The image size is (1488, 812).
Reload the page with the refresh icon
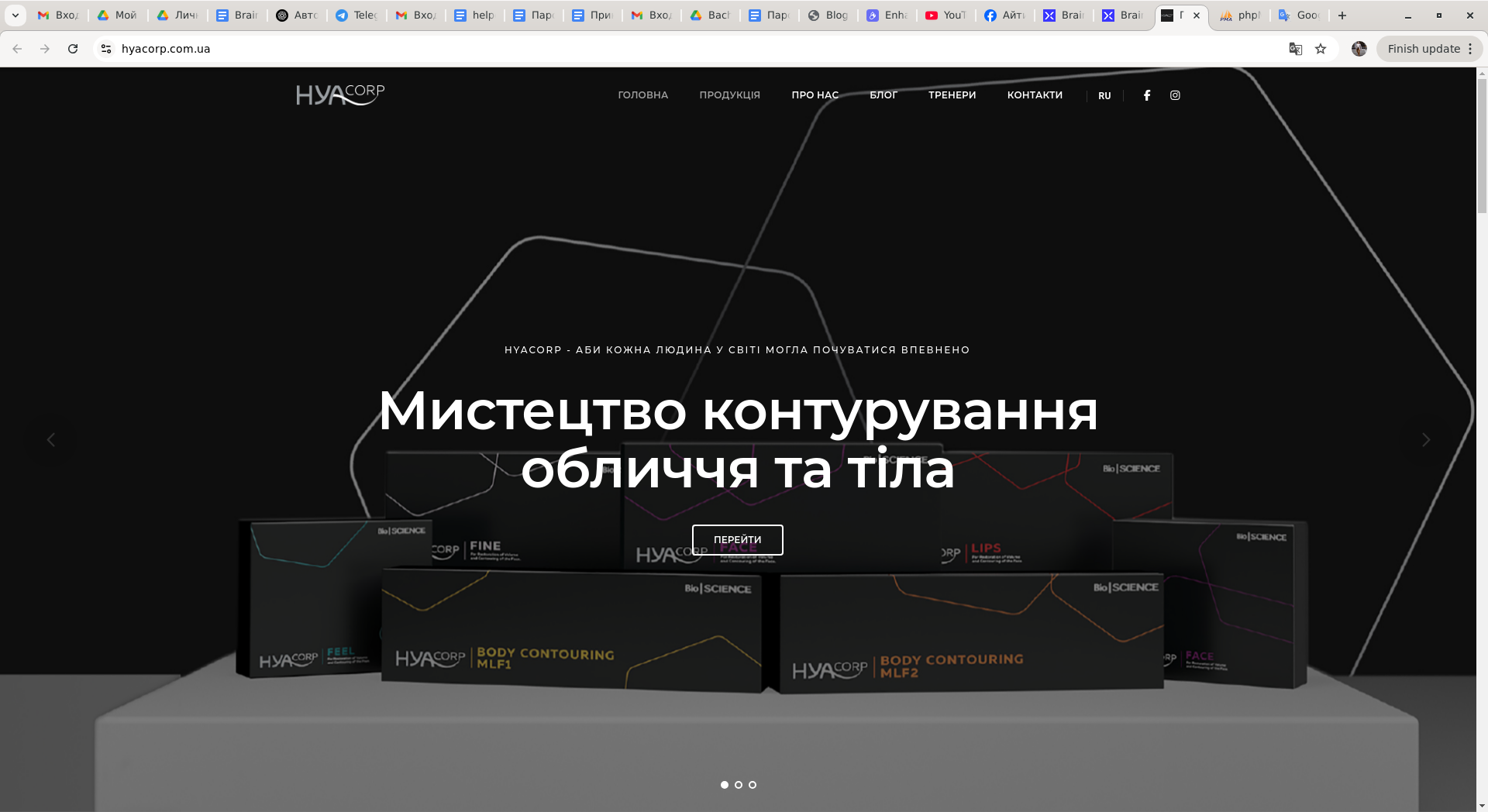73,49
